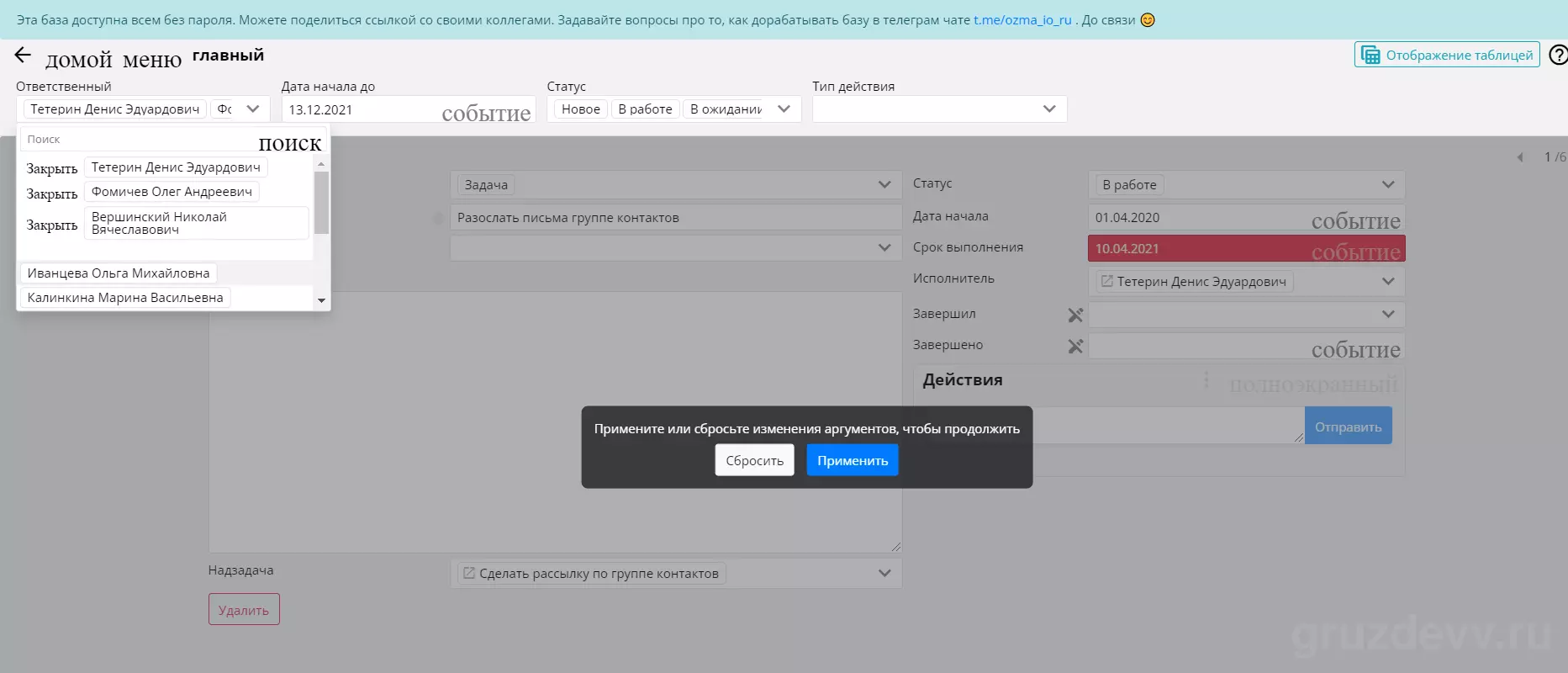Click 'Отображение таблицей' button label
The width and height of the screenshot is (1568, 673).
click(x=1460, y=56)
